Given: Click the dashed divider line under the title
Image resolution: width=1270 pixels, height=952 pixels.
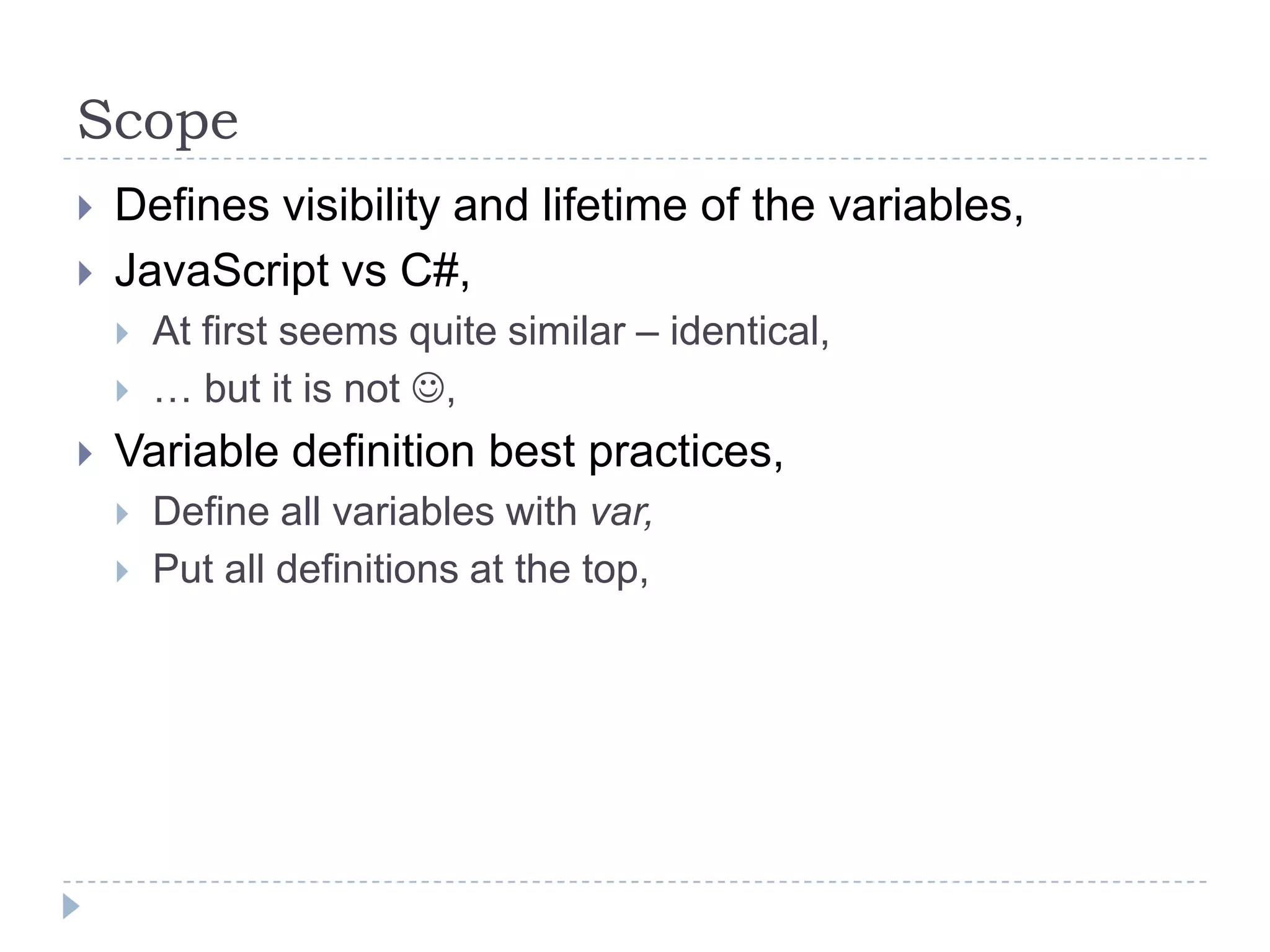Looking at the screenshot, I should coord(635,159).
